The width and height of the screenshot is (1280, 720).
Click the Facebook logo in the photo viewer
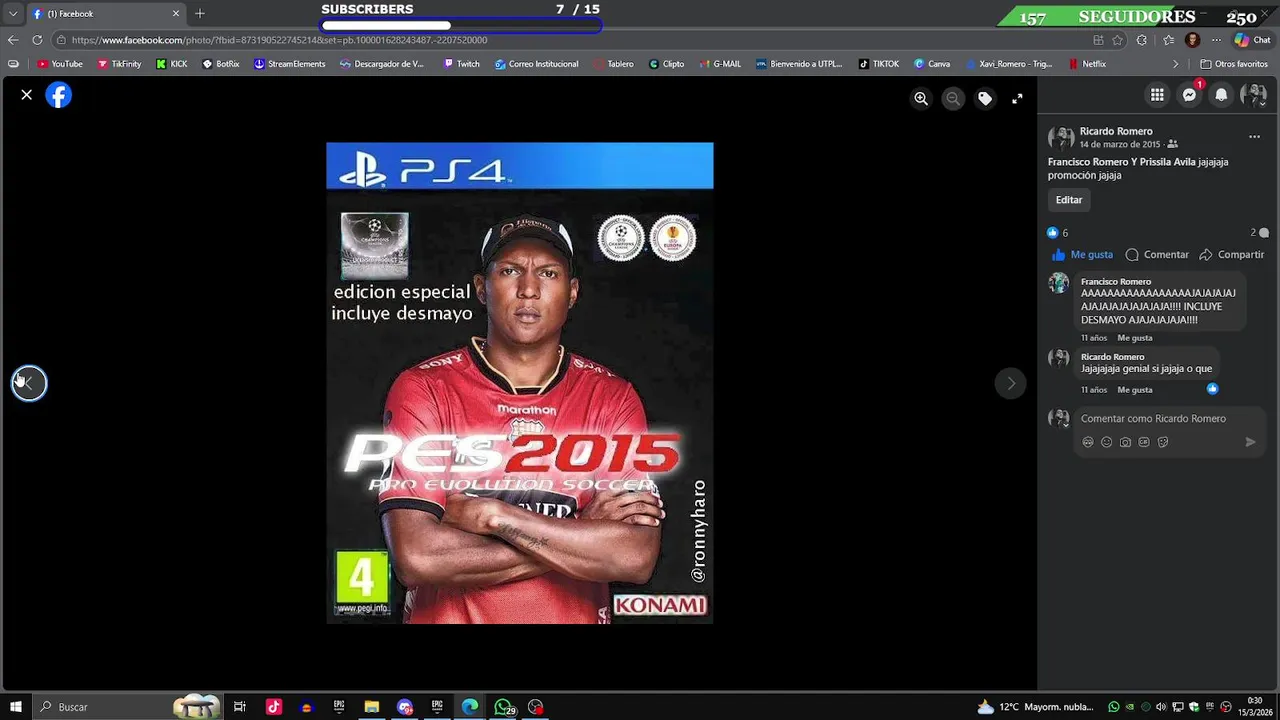click(x=59, y=95)
